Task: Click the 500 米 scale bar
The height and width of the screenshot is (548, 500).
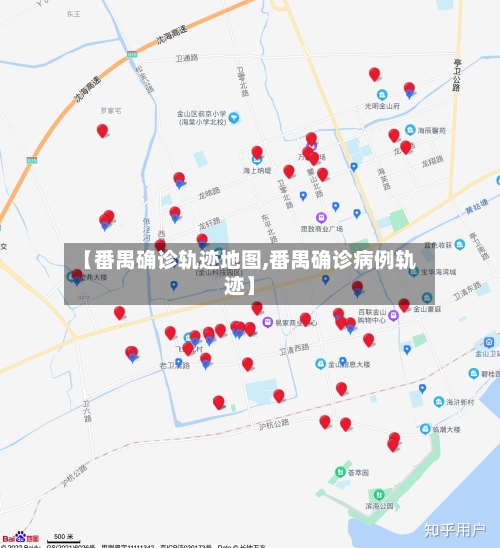Action: tap(64, 538)
